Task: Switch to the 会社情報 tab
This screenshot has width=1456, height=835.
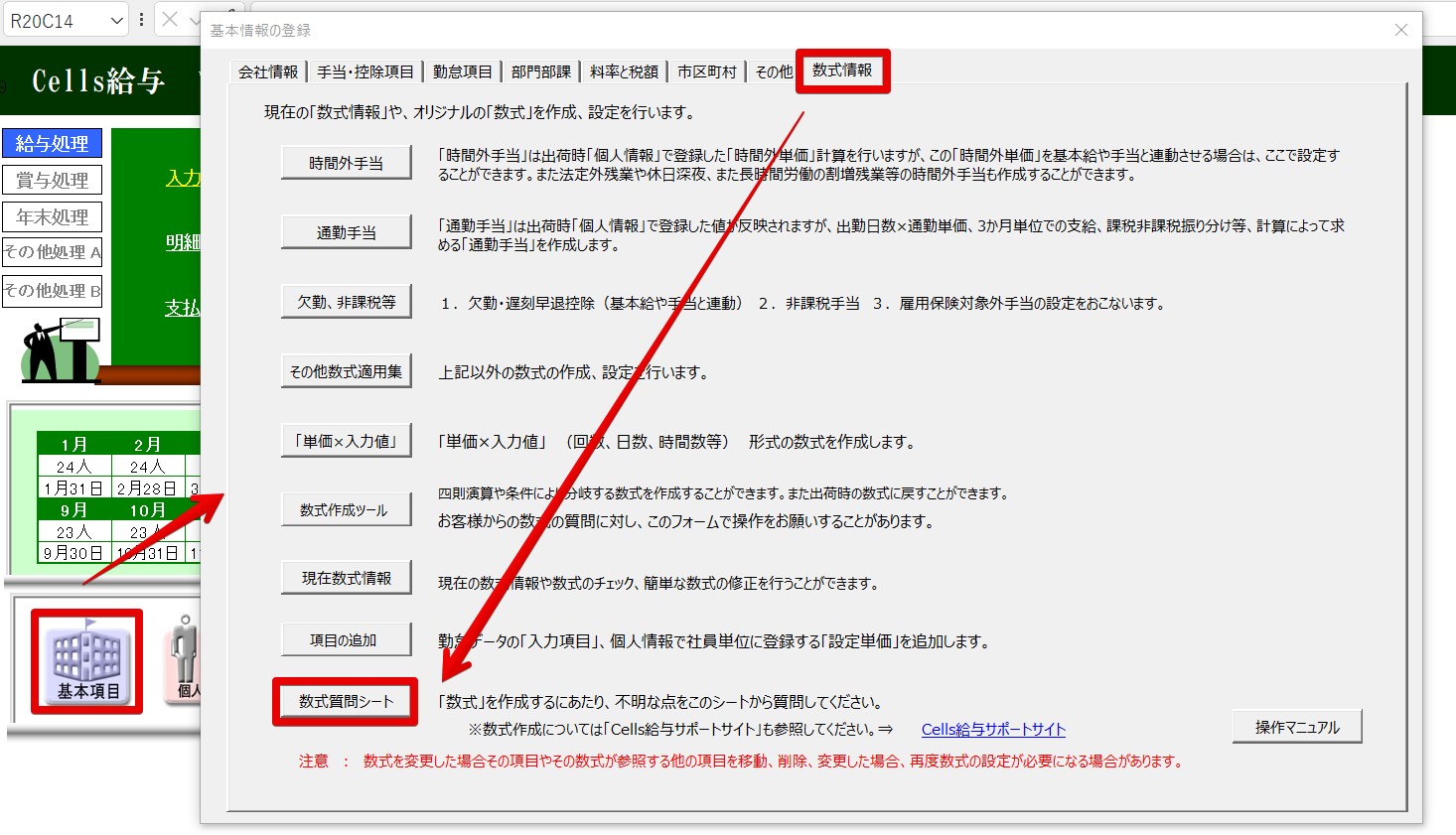Action: (268, 71)
